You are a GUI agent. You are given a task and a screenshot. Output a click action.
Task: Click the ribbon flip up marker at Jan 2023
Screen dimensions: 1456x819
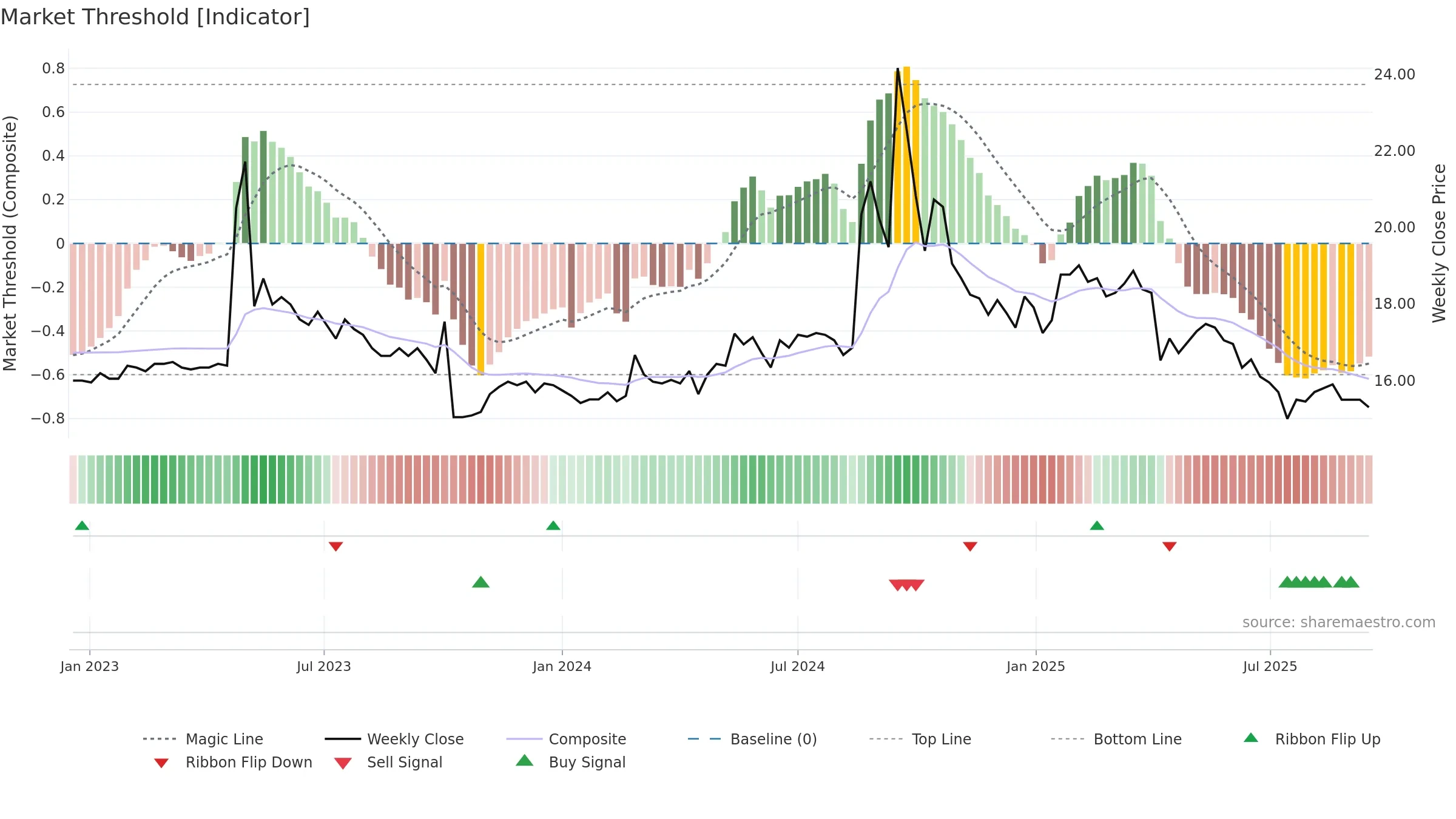tap(82, 525)
